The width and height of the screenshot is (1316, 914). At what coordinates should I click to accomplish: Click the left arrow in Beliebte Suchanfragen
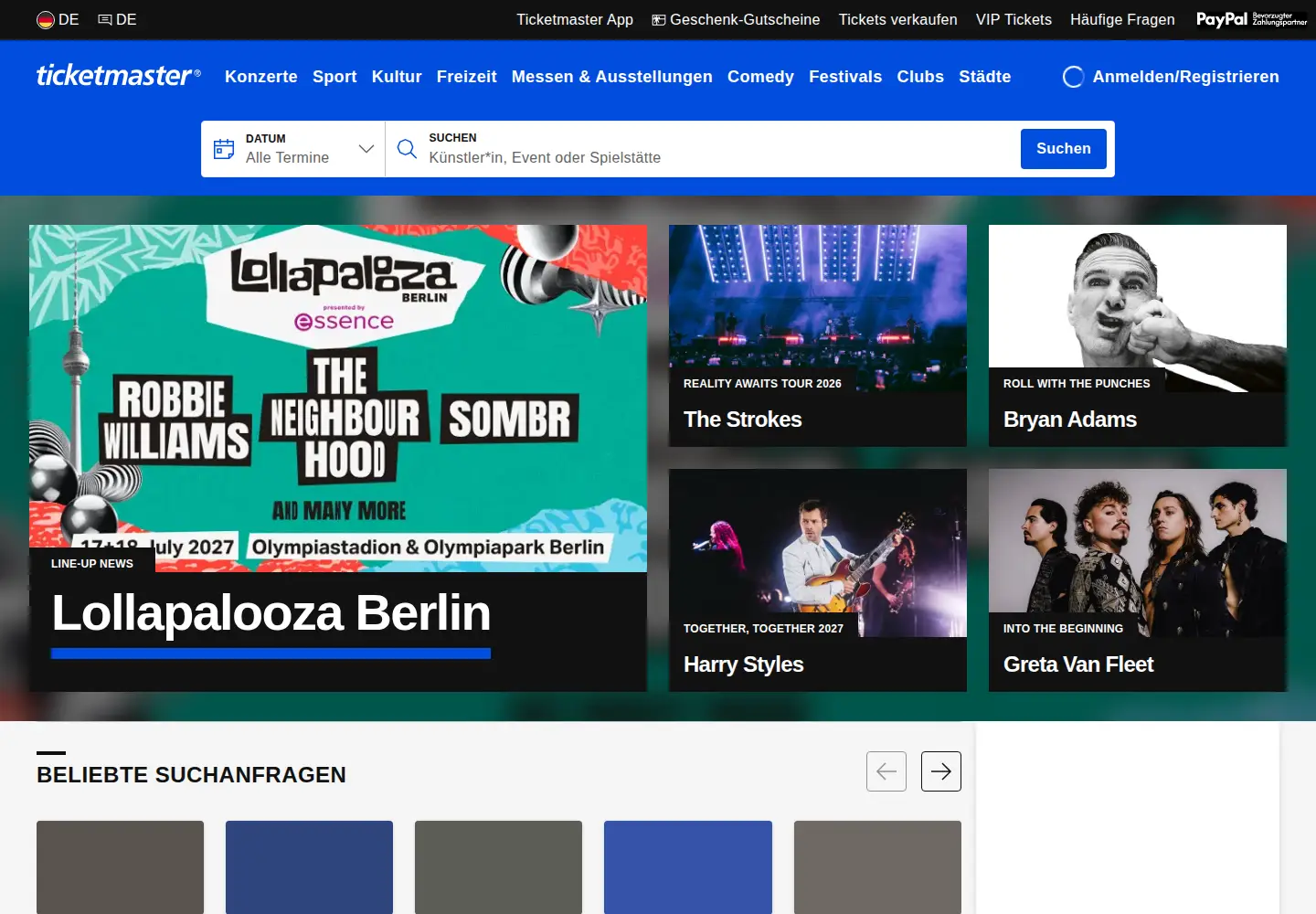886,771
